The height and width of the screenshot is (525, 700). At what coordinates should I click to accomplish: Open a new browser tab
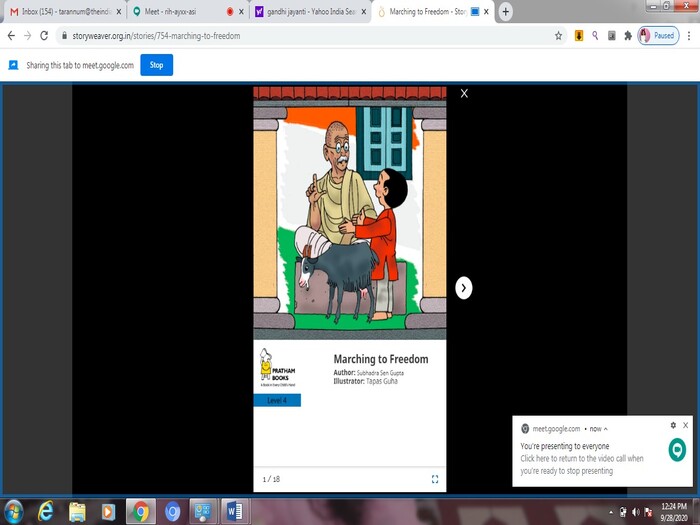pos(505,12)
